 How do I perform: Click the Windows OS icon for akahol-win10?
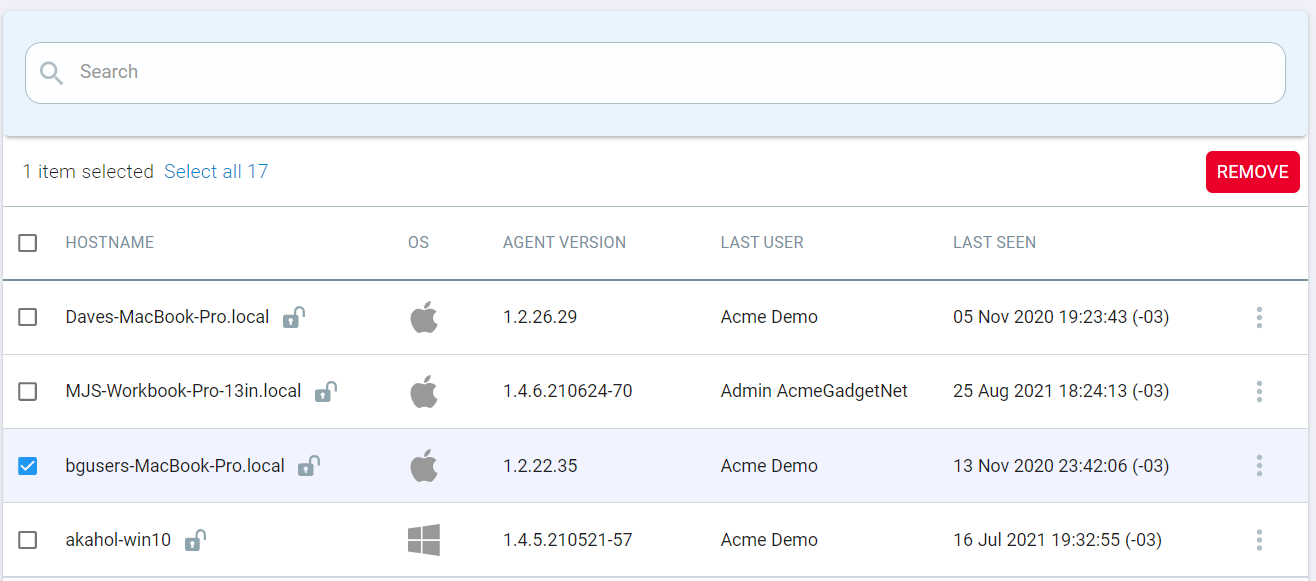424,540
